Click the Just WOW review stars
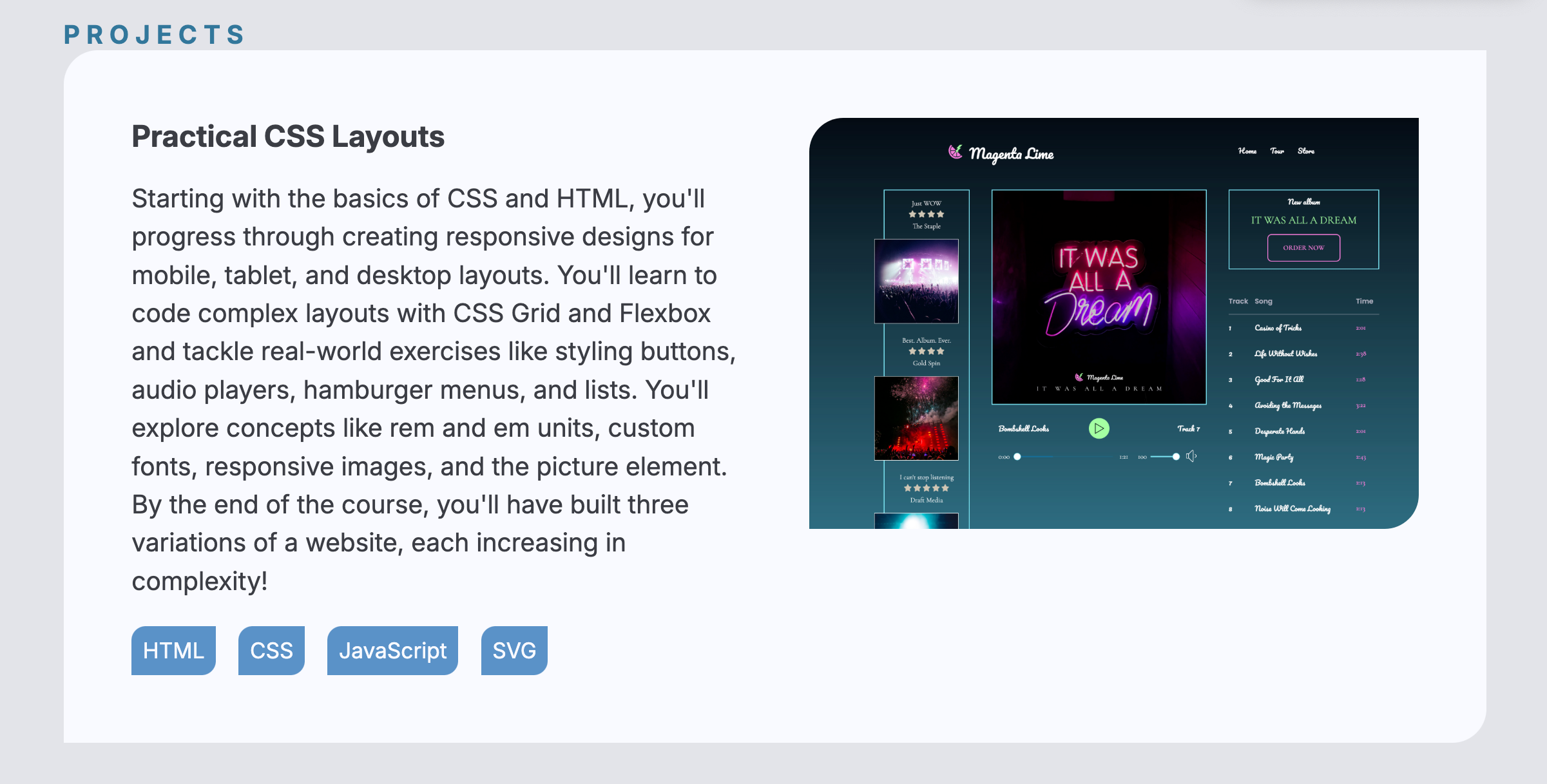Image resolution: width=1547 pixels, height=784 pixels. coord(927,215)
